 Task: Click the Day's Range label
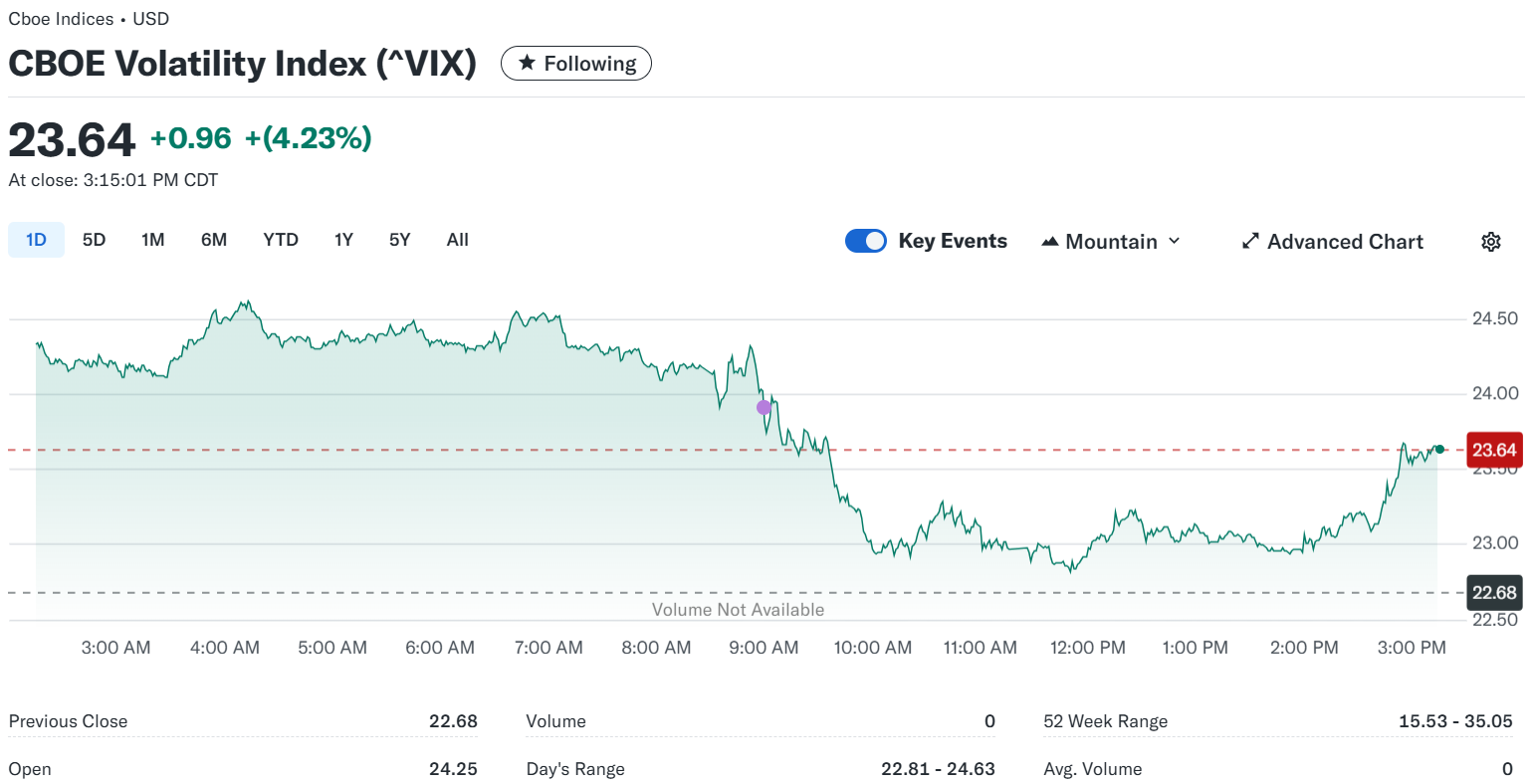coord(575,769)
